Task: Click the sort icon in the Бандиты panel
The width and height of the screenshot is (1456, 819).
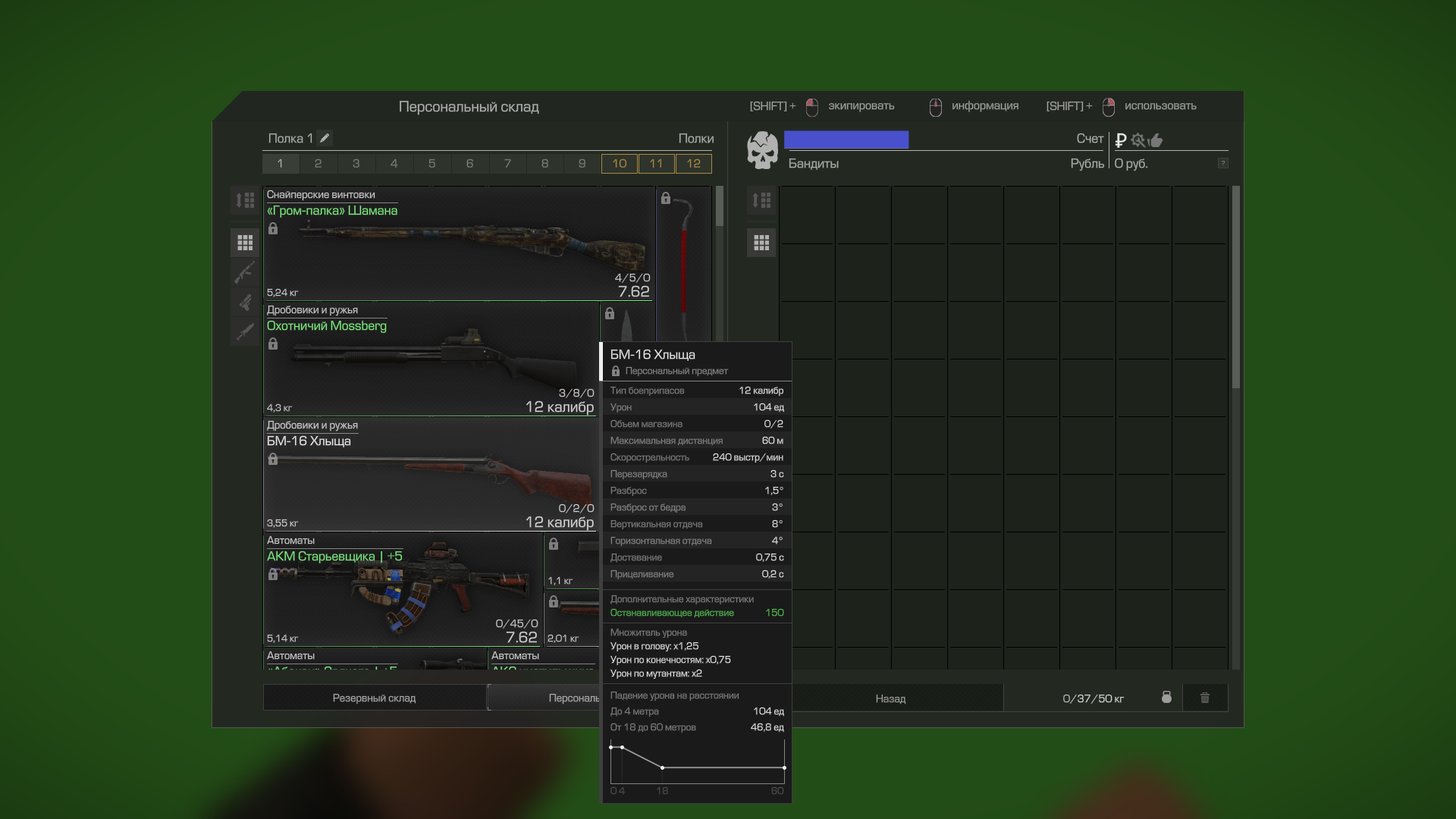Action: pyautogui.click(x=761, y=200)
